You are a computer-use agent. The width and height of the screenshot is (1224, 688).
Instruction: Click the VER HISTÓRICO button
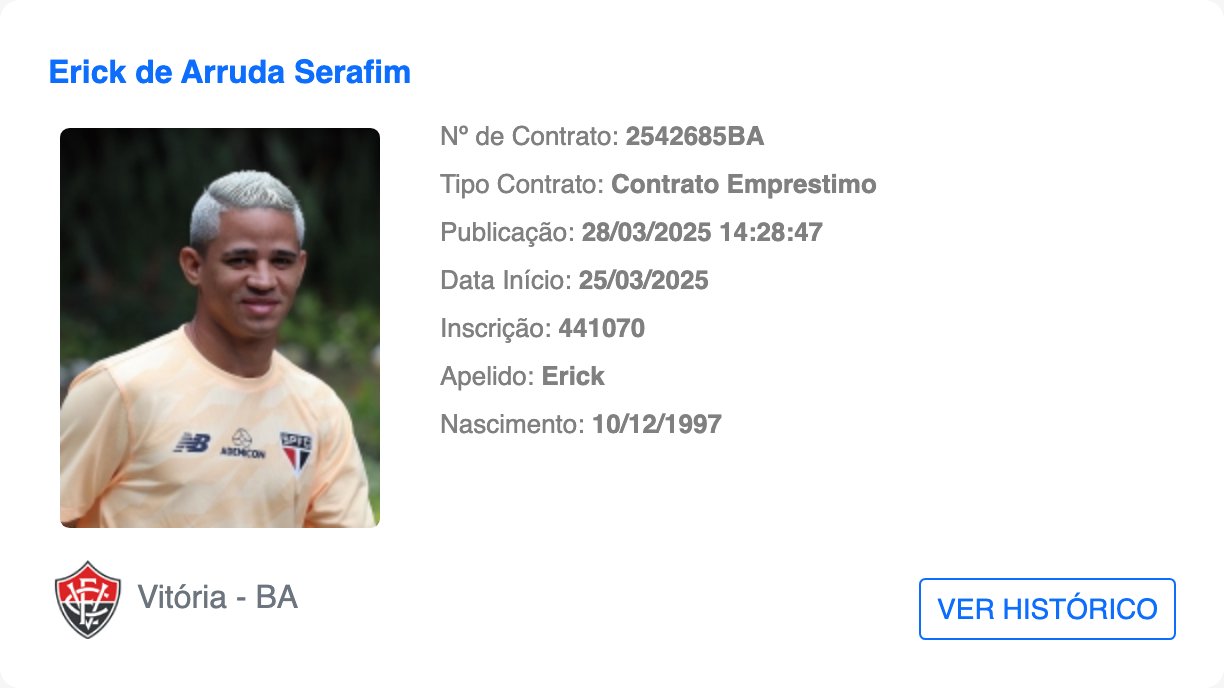(x=1047, y=609)
